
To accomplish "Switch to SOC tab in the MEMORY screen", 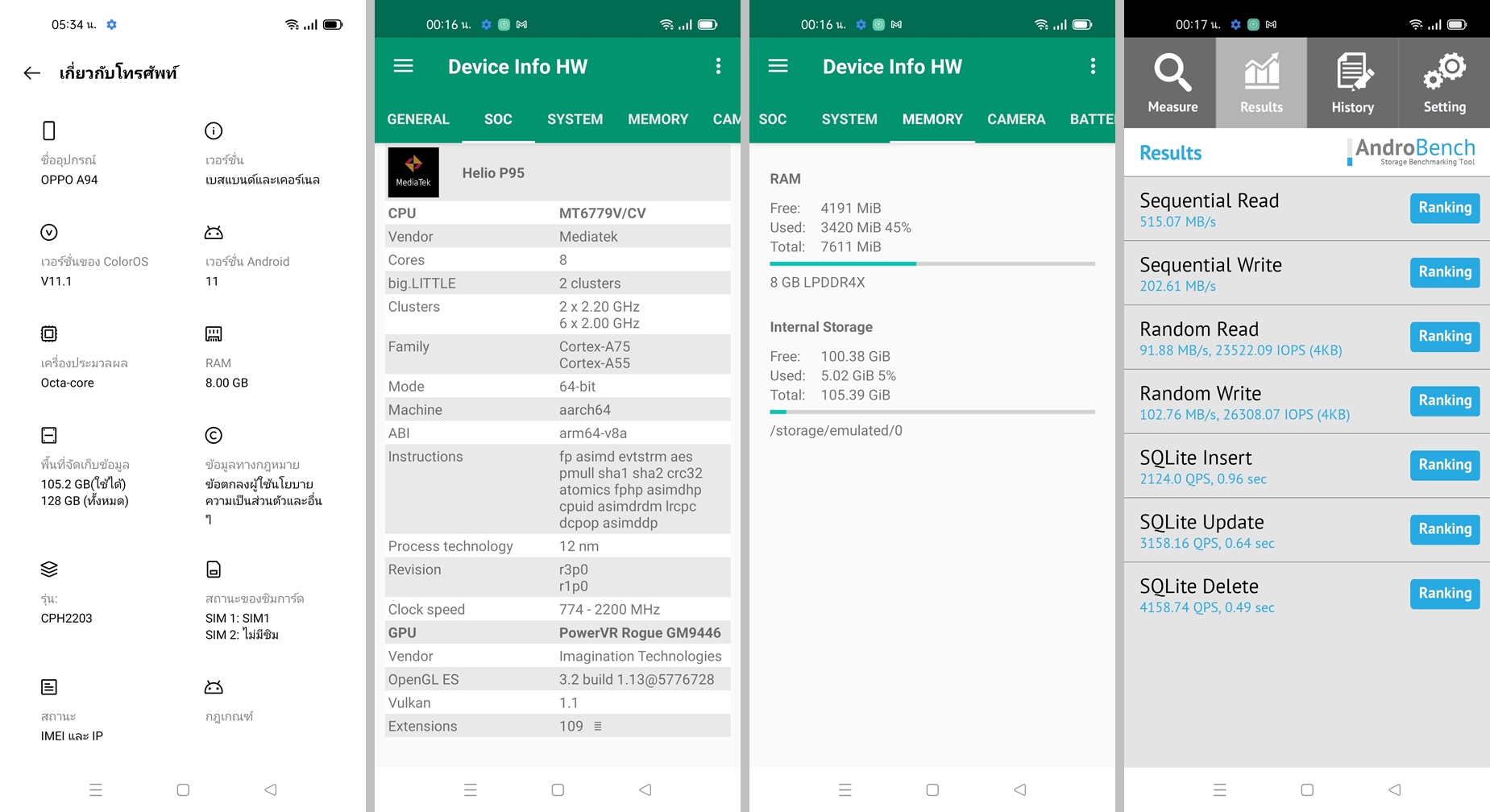I will (772, 119).
